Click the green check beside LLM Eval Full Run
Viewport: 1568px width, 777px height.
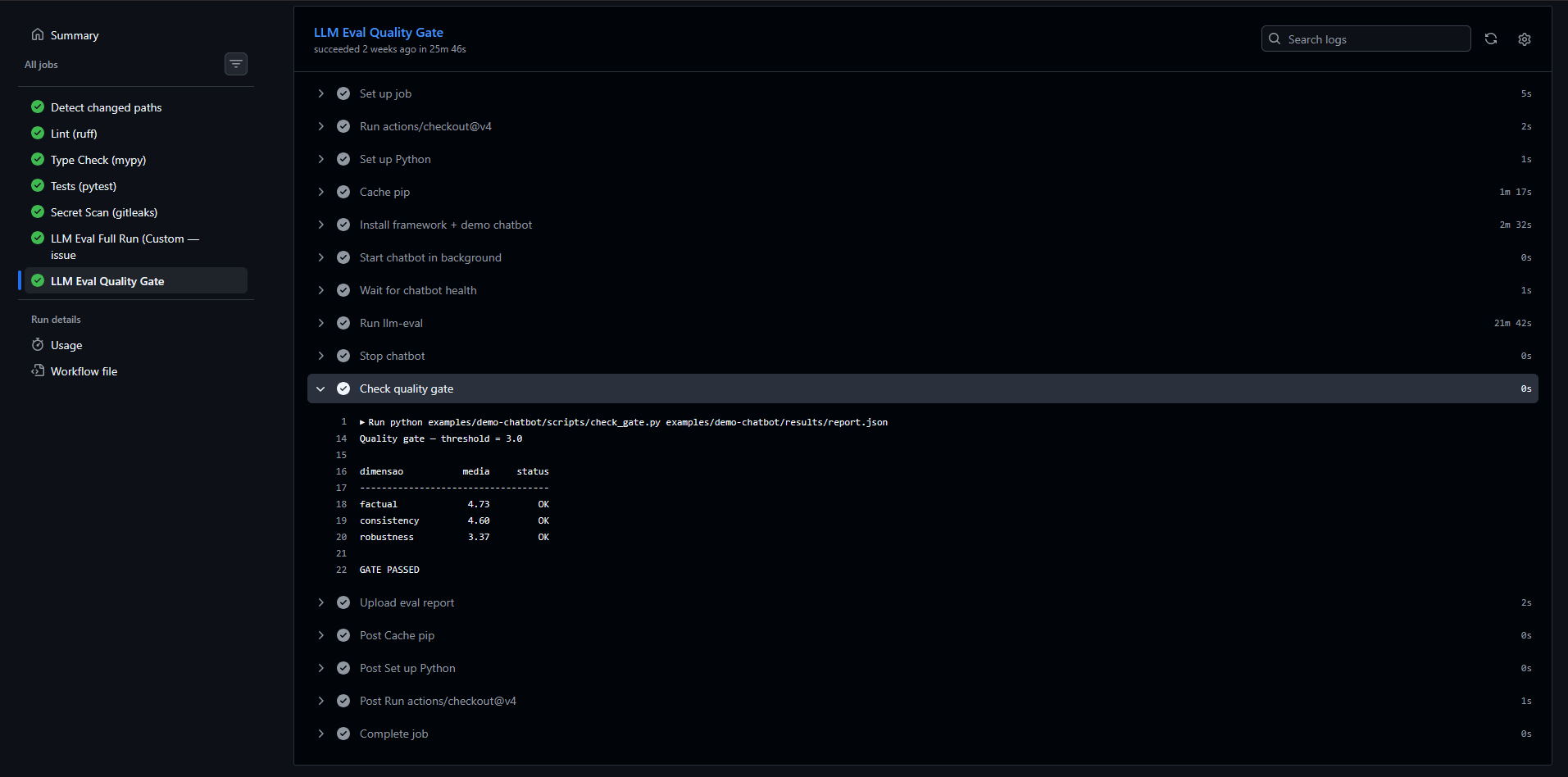coord(38,238)
